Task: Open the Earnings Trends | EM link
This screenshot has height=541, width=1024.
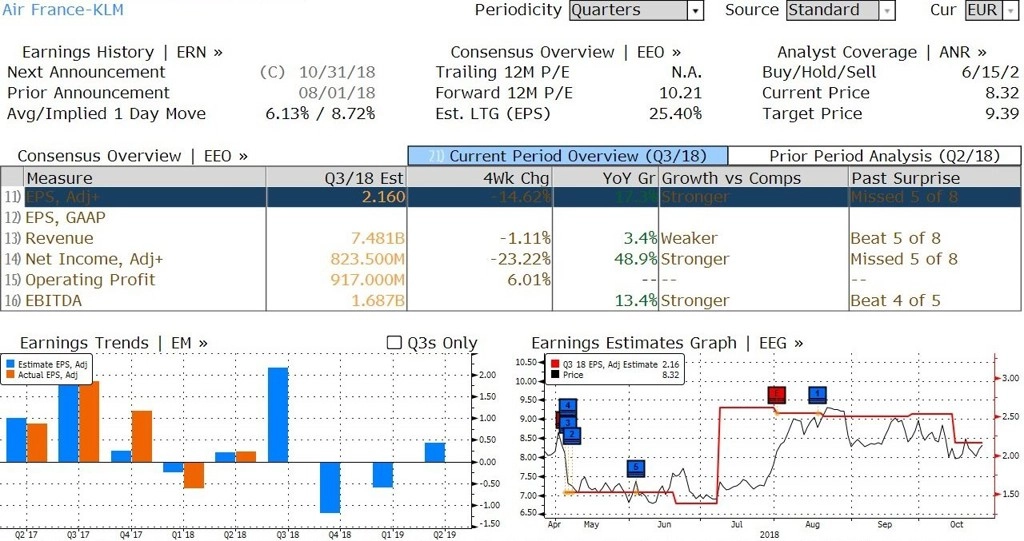Action: click(114, 343)
